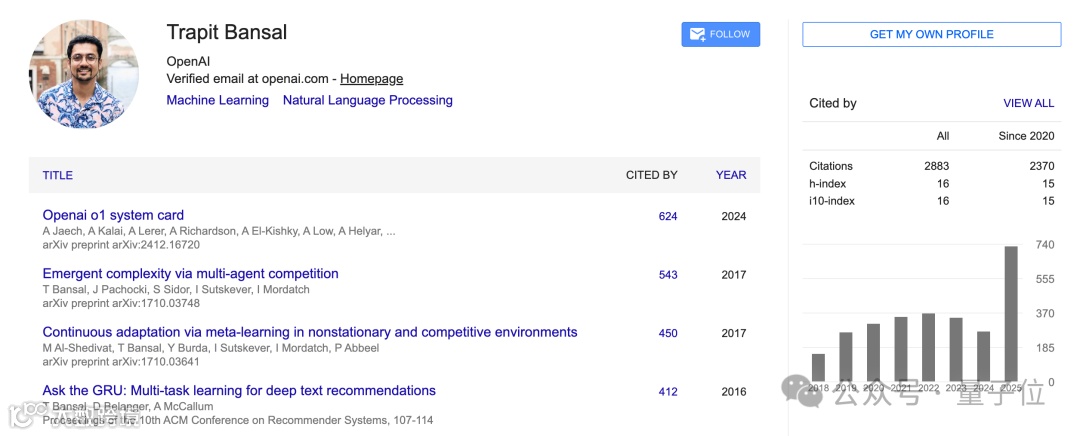Open the Homepage link
Screen dimensions: 1080x436
tap(371, 79)
